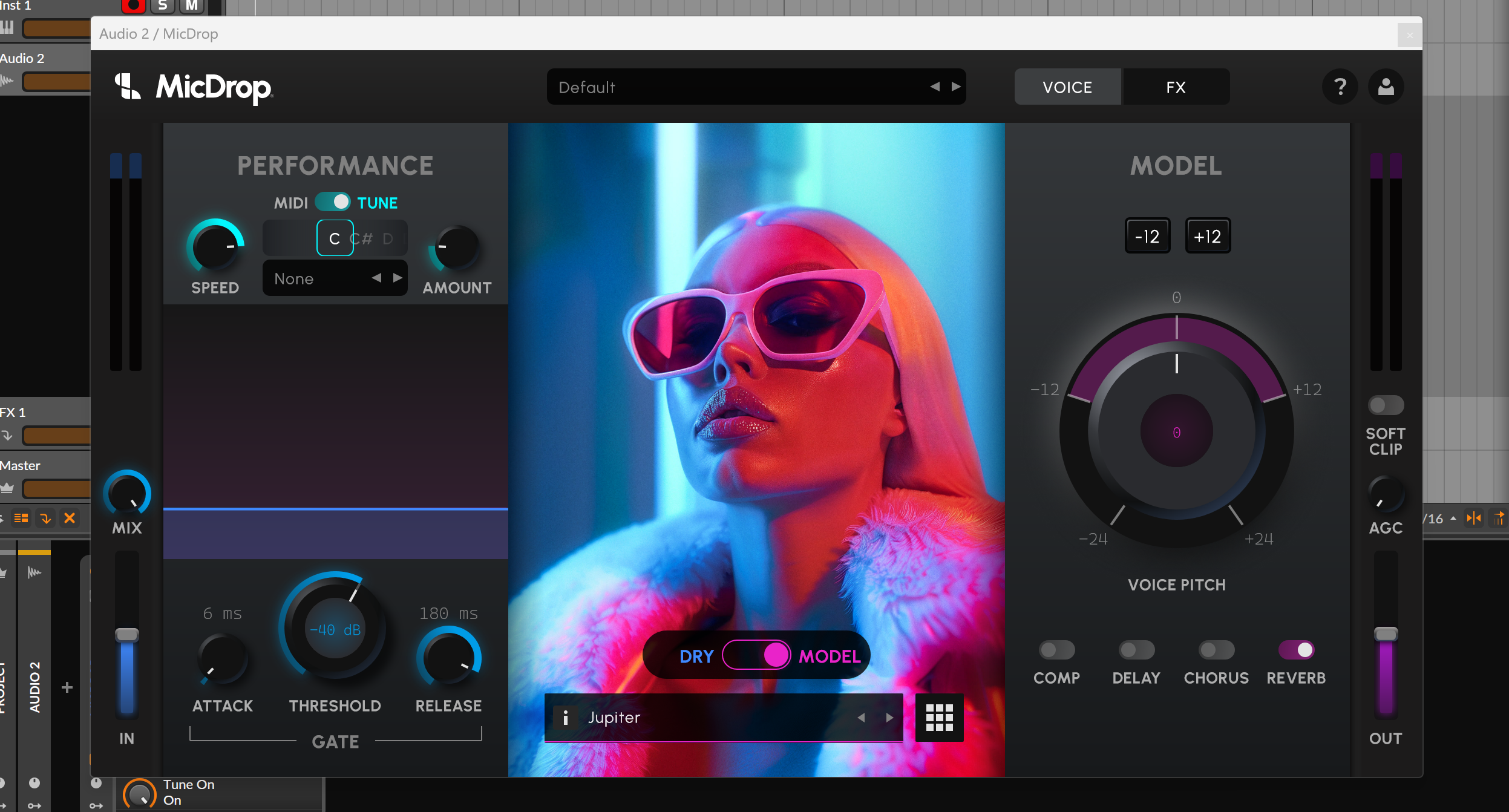Click the plus icon beside AUDIO 2 strip
1509x812 pixels.
(x=67, y=687)
